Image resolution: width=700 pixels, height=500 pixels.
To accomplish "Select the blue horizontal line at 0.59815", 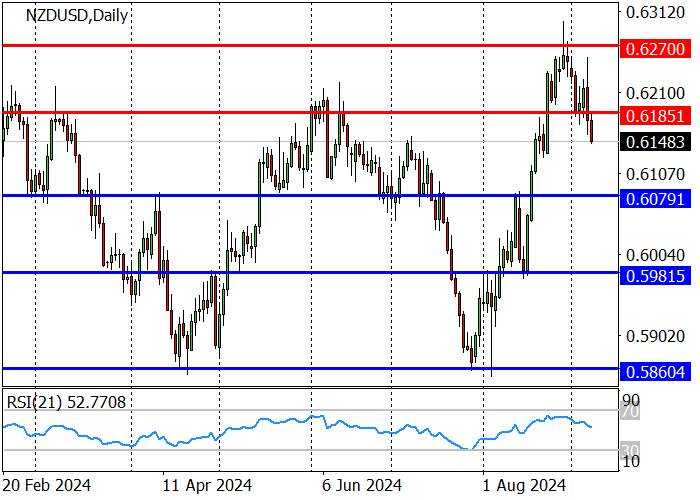I will (x=311, y=272).
